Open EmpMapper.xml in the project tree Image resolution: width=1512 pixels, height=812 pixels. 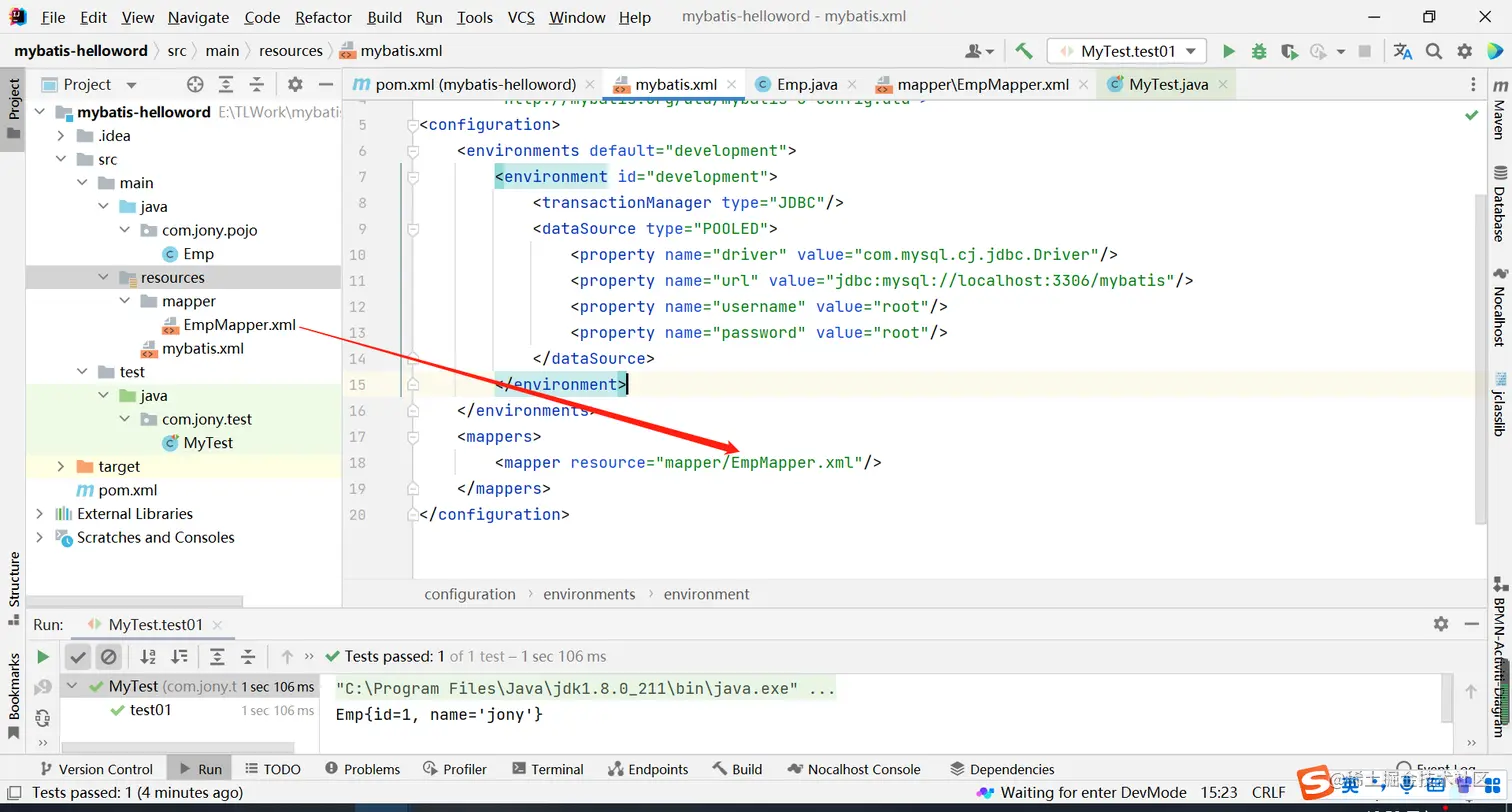click(x=239, y=325)
